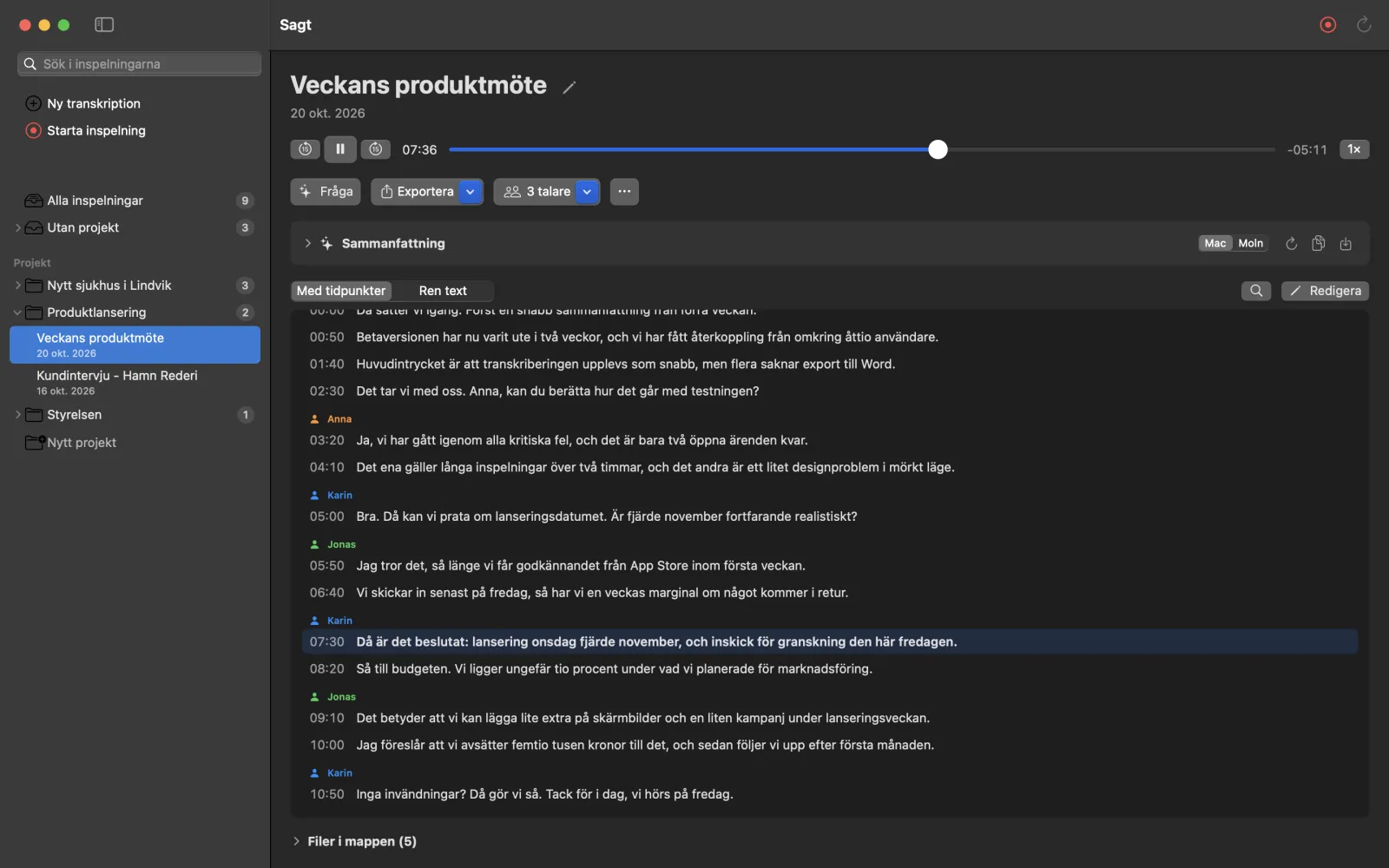This screenshot has width=1389, height=868.
Task: Pause the recording playback
Action: [x=340, y=149]
